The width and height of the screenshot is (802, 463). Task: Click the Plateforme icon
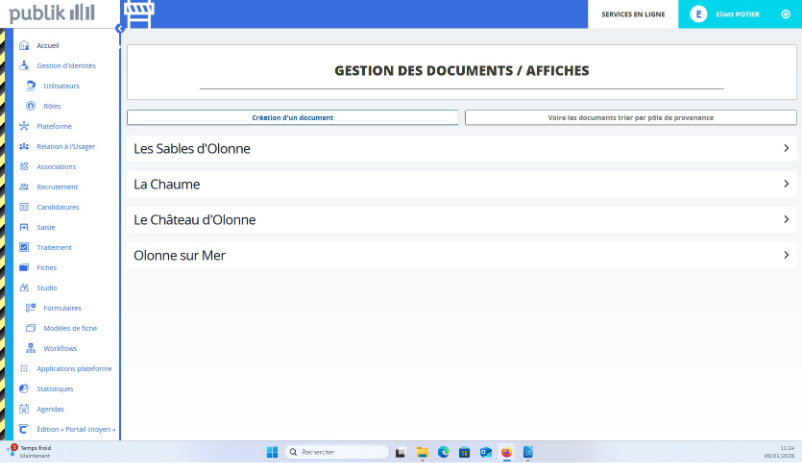24,126
